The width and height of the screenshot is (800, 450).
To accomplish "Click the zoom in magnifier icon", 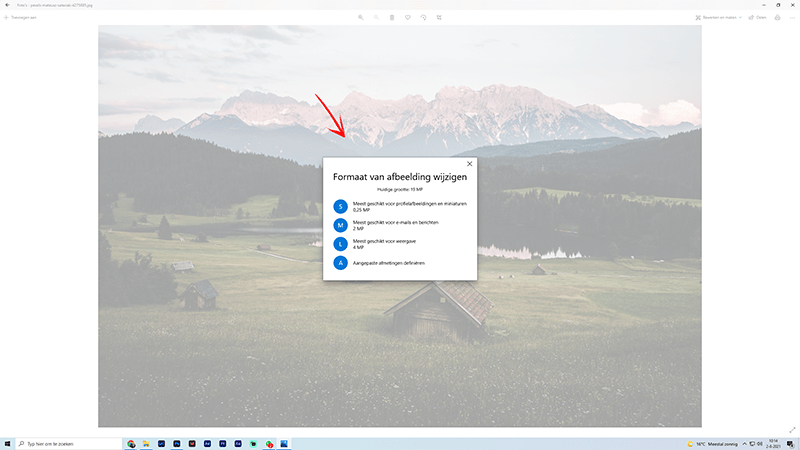I will tap(361, 17).
